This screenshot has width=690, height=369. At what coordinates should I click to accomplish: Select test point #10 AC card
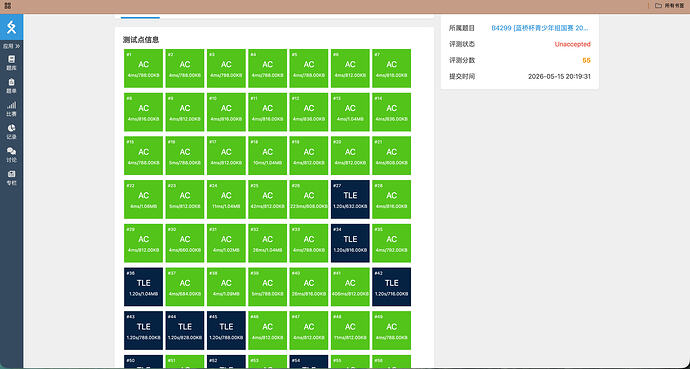pyautogui.click(x=226, y=112)
